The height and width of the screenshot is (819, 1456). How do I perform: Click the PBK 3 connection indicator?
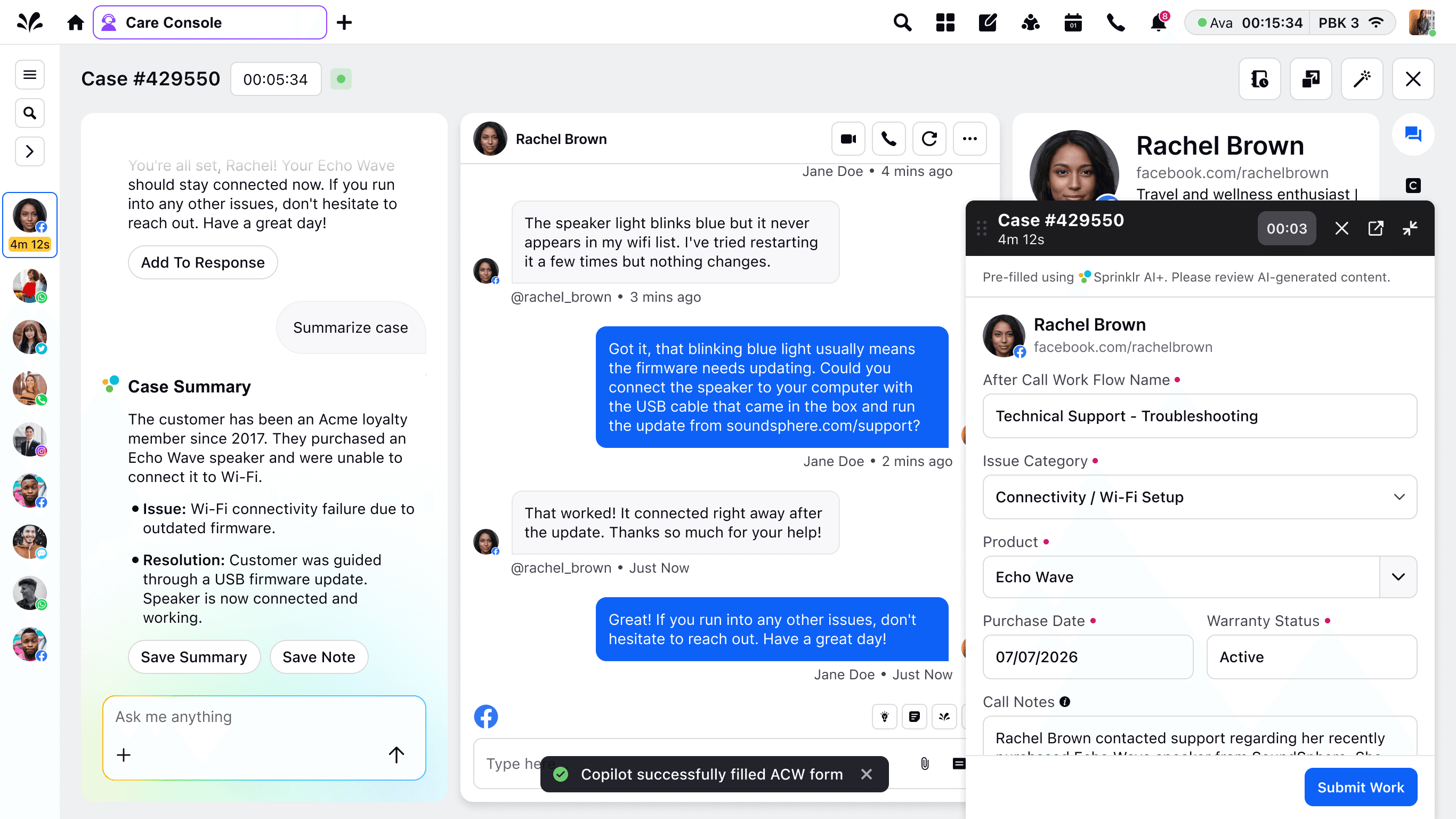point(1351,22)
